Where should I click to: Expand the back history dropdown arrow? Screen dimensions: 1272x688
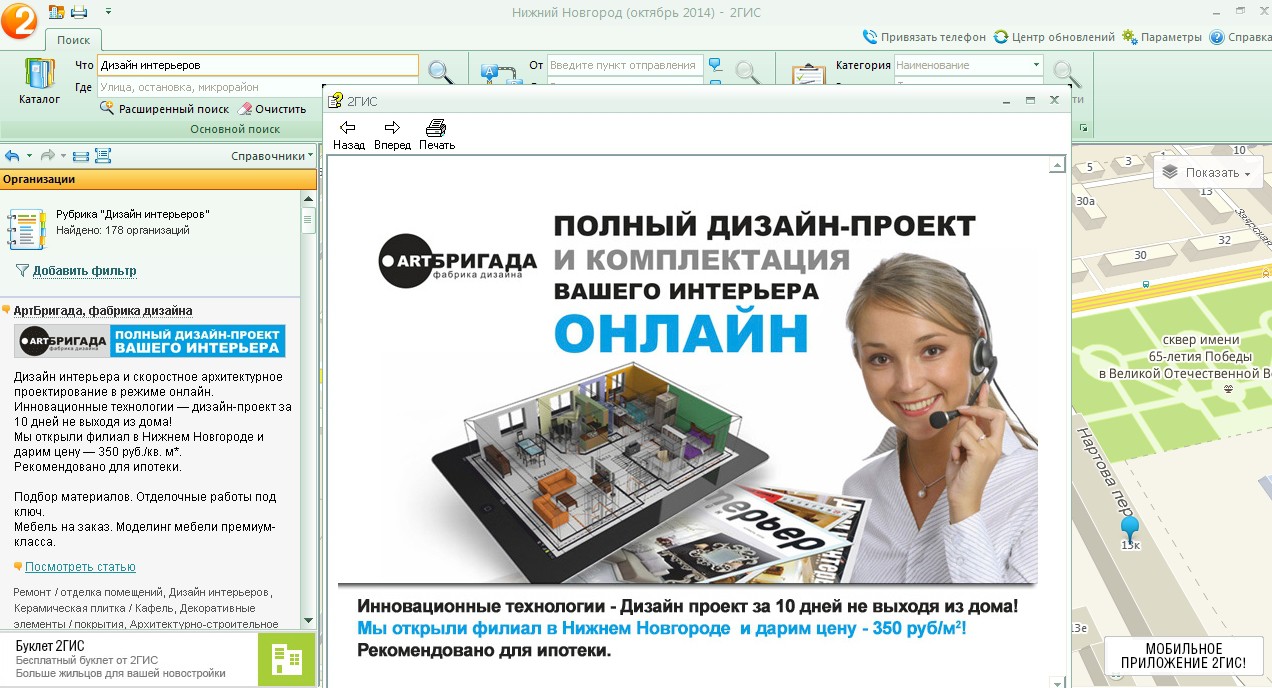[x=29, y=156]
